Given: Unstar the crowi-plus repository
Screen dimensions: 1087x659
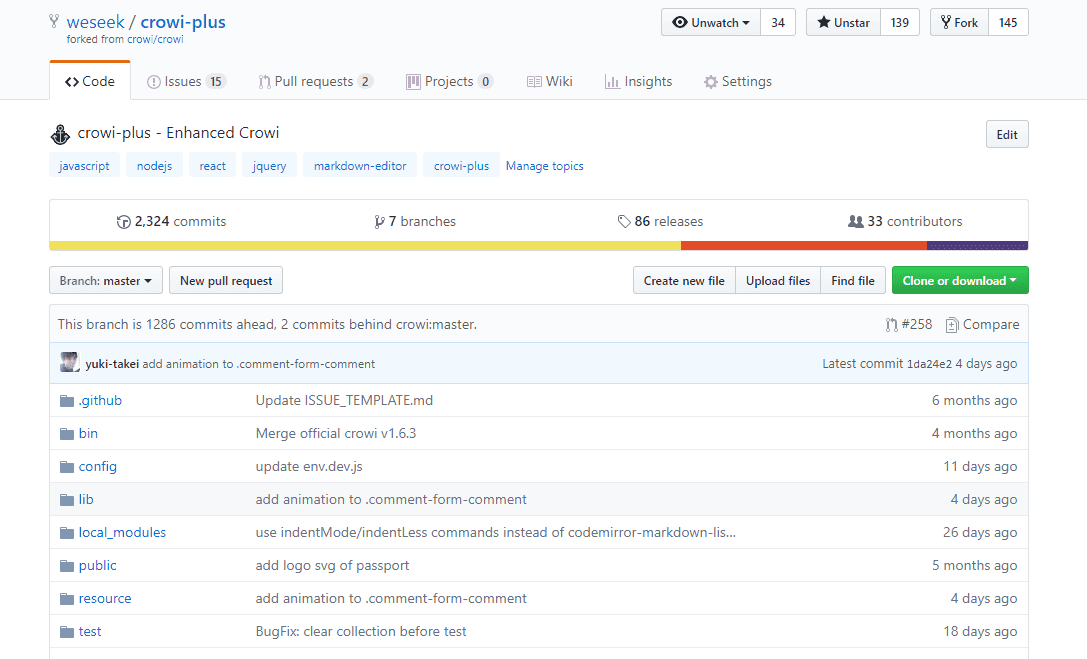Looking at the screenshot, I should point(843,23).
